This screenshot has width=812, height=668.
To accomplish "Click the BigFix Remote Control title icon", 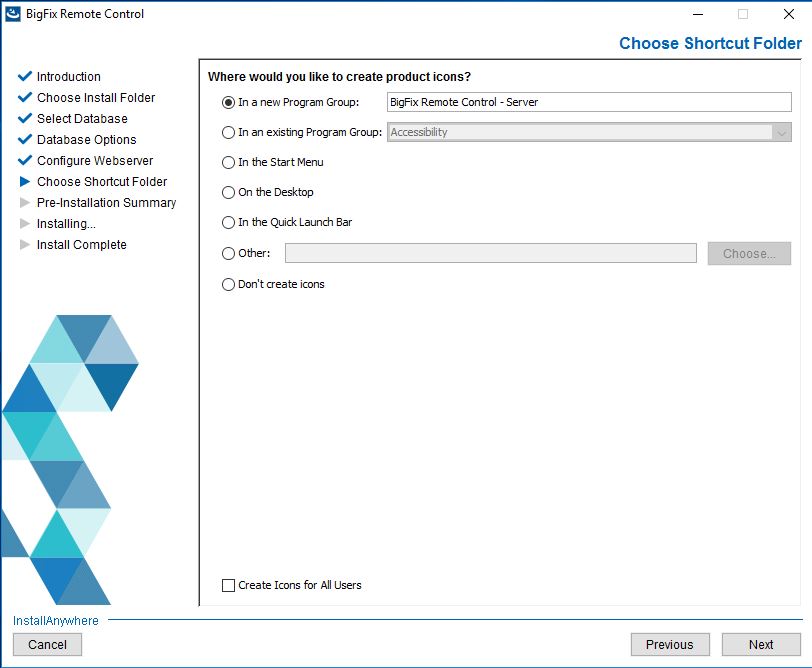I will (13, 14).
